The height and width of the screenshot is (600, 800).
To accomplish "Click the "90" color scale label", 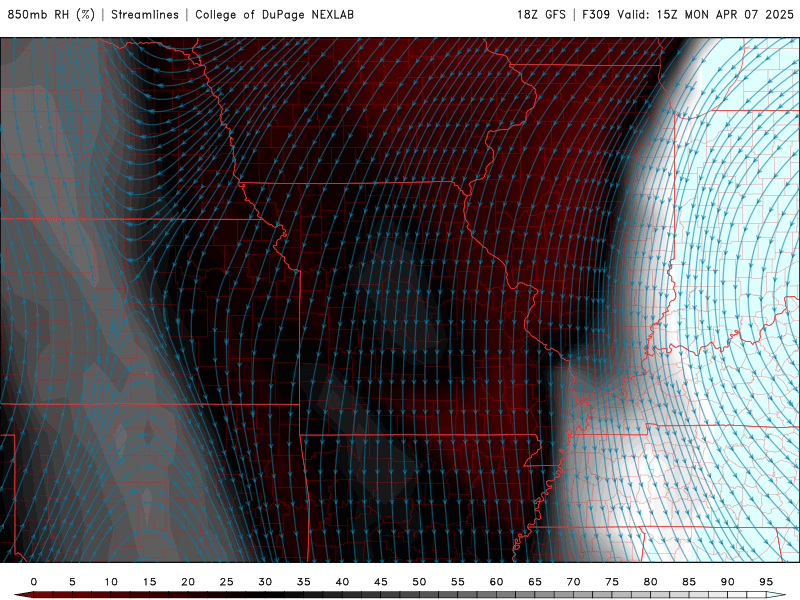I will [x=728, y=582].
